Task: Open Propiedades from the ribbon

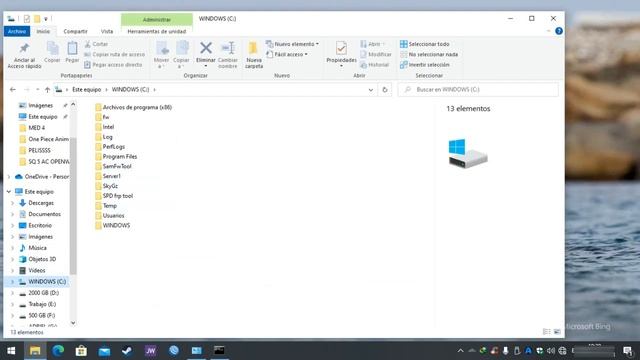Action: [x=341, y=54]
